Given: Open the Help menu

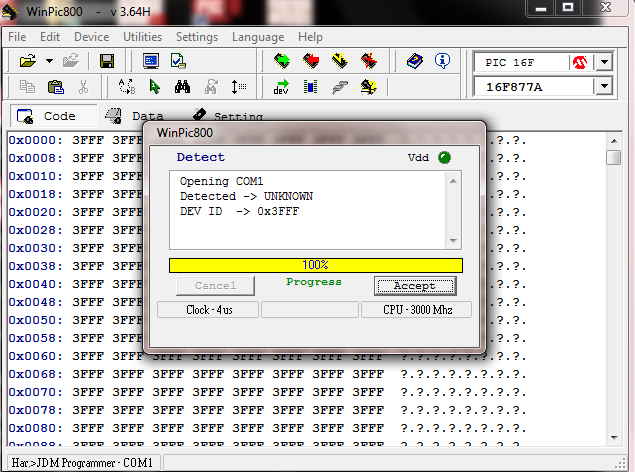Looking at the screenshot, I should [310, 37].
